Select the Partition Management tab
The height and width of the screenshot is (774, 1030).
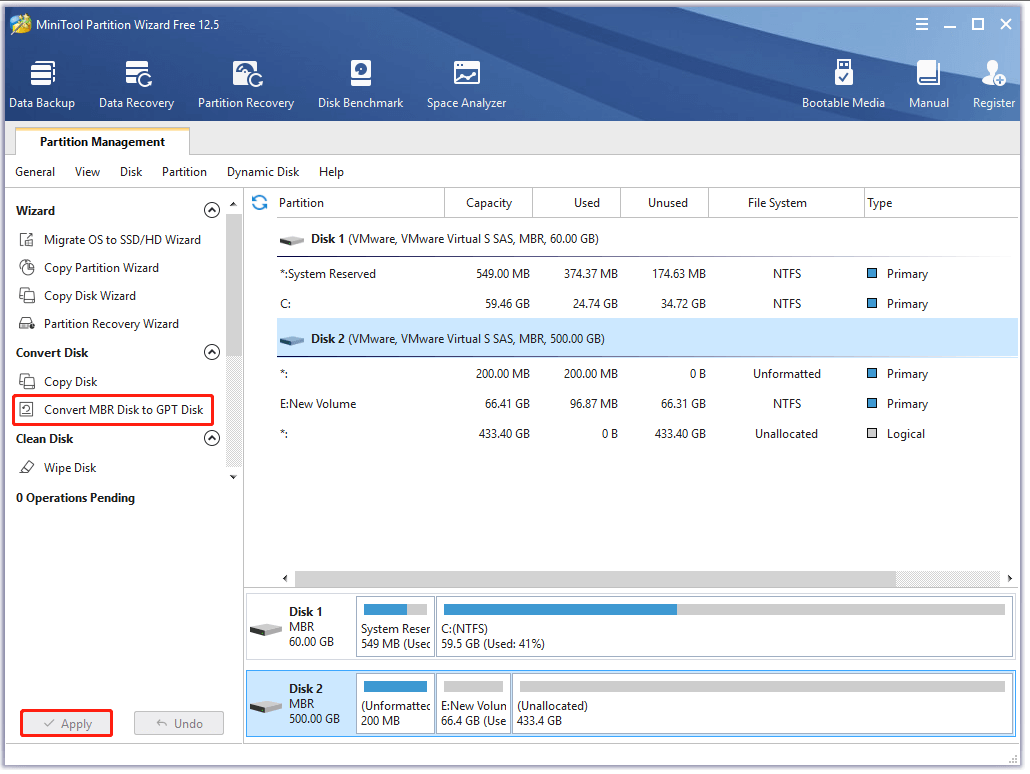pos(102,141)
